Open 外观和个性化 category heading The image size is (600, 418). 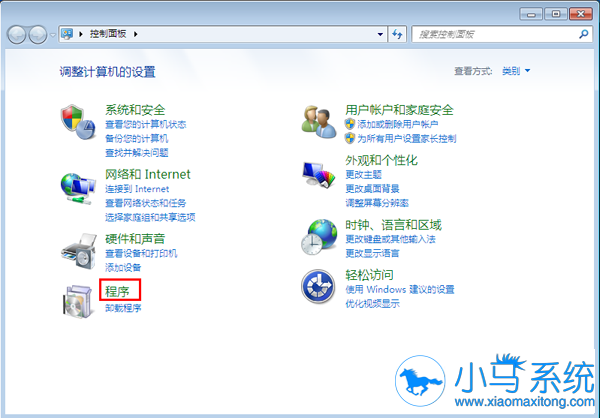(381, 160)
